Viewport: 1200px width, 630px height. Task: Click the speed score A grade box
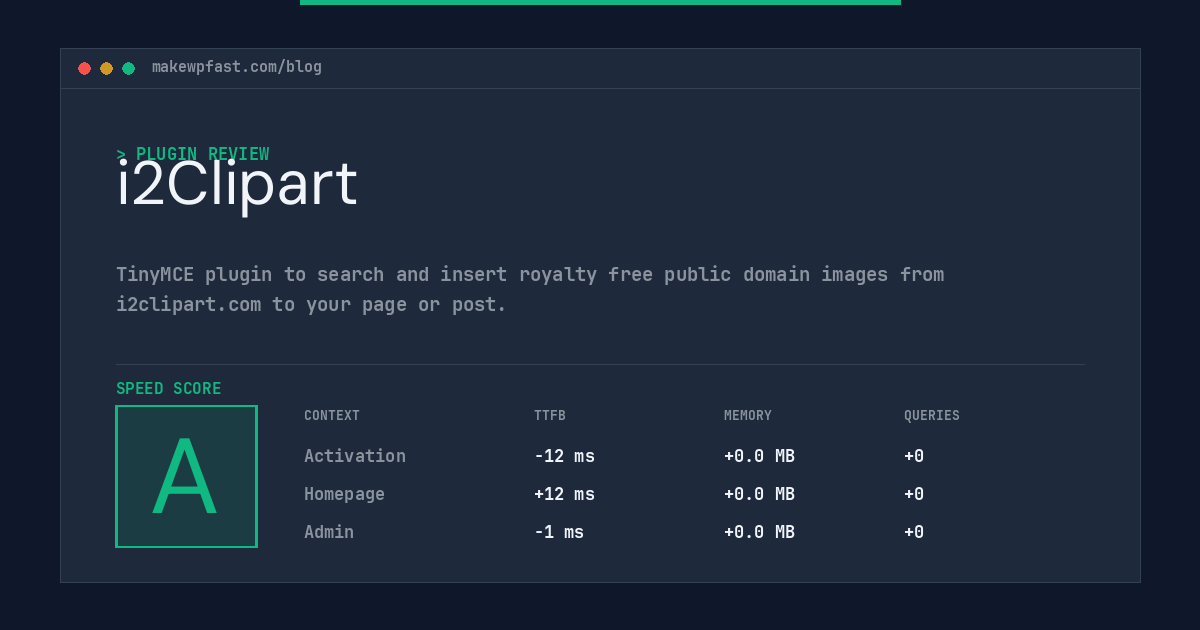pos(186,476)
